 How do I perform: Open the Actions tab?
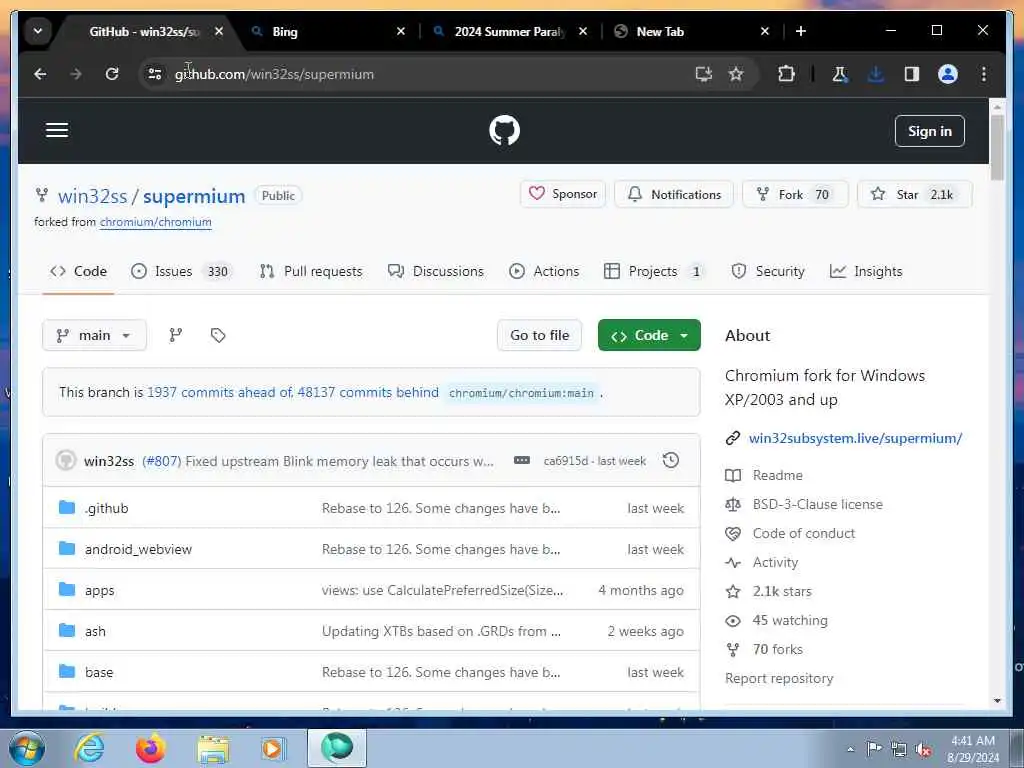[544, 271]
